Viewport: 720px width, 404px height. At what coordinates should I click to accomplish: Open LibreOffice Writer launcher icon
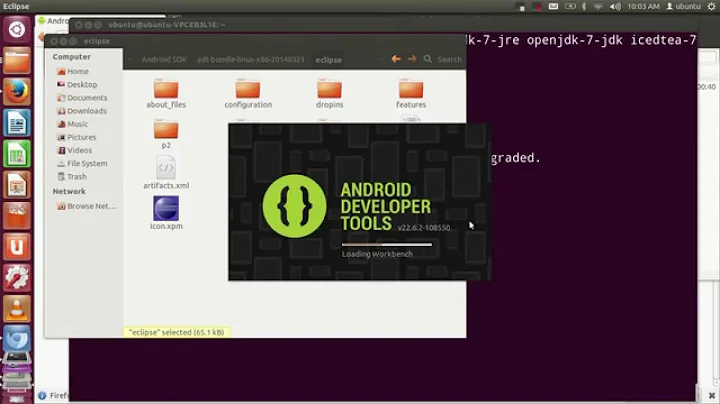pos(17,123)
